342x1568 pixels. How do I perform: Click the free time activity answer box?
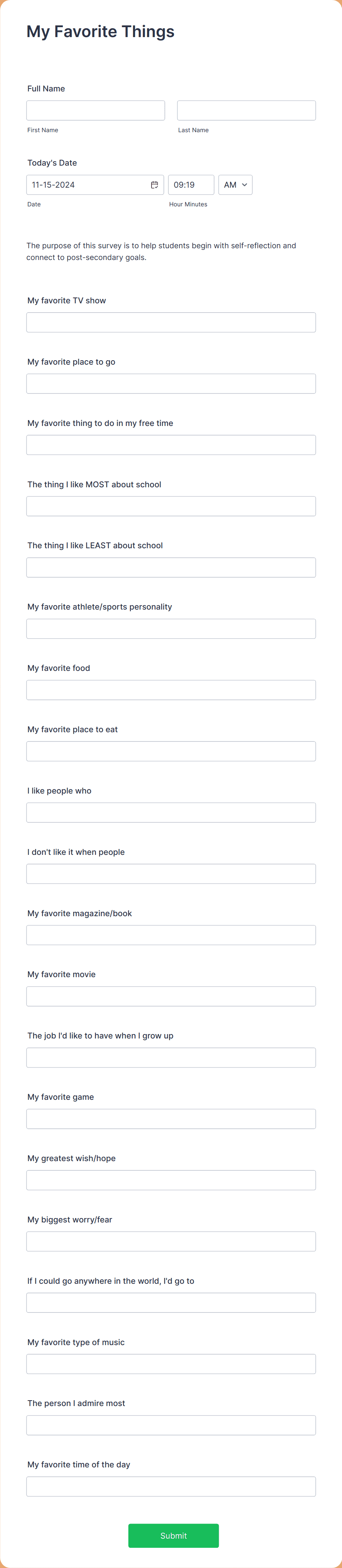(x=171, y=445)
